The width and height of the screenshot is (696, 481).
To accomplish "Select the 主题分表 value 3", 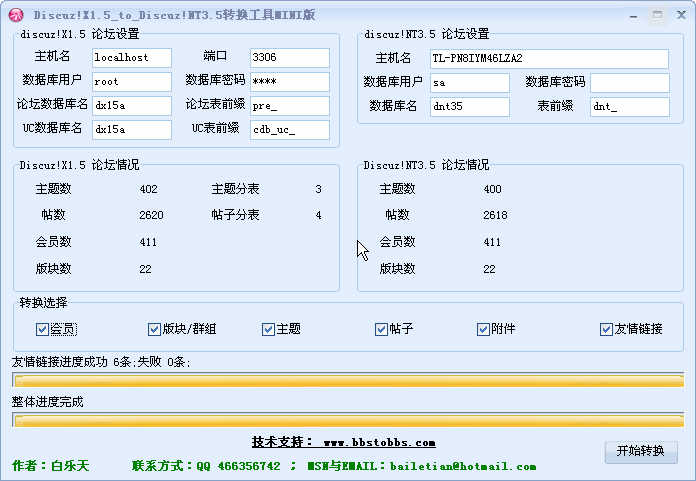I will pos(318,189).
